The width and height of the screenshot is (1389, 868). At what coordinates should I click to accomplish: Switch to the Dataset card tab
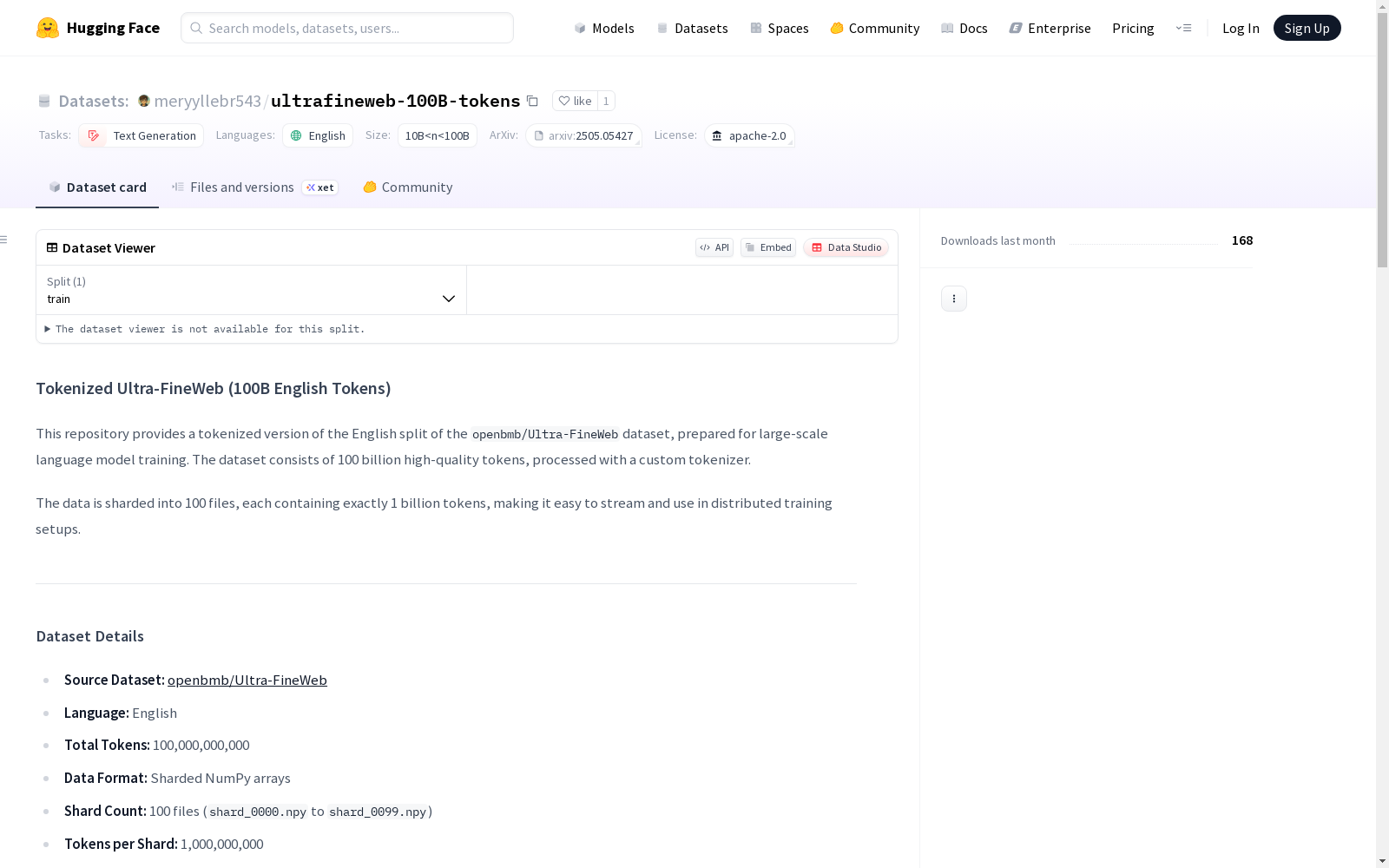click(97, 187)
